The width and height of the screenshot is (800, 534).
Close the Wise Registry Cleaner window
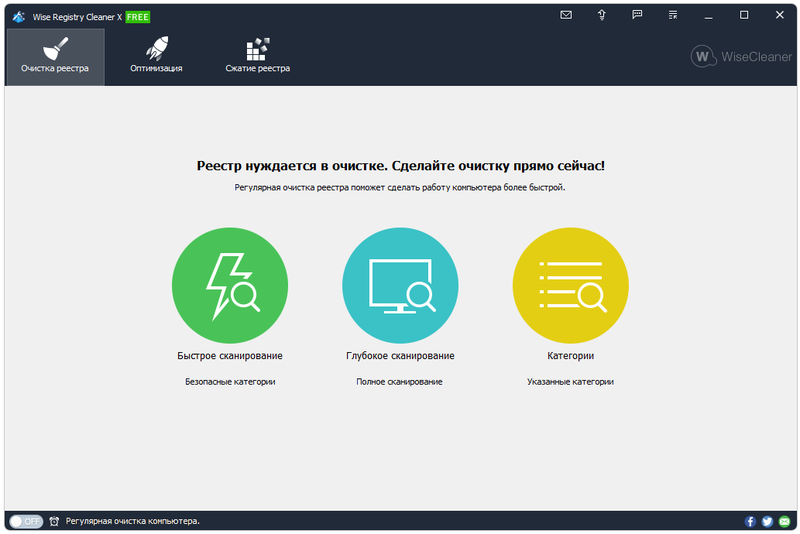pos(780,15)
